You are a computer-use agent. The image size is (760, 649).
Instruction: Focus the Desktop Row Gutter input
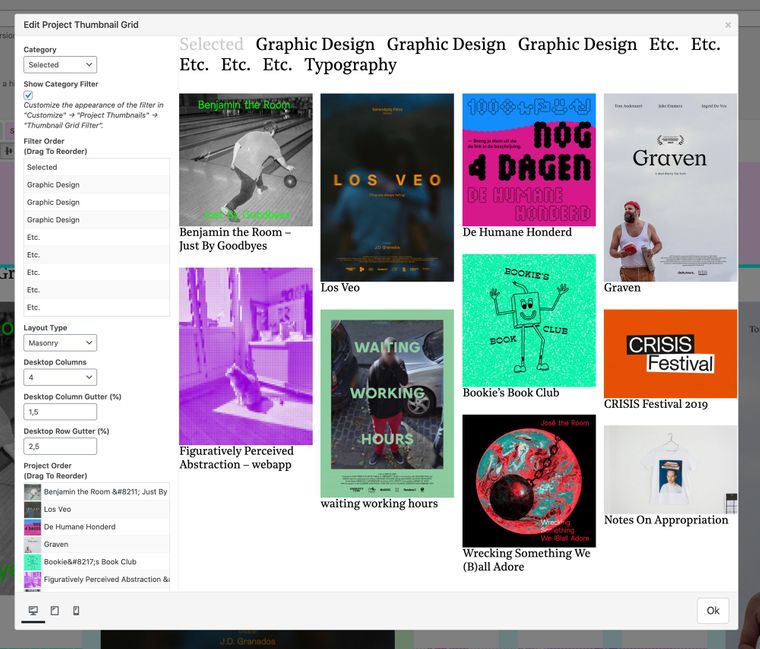(60, 446)
